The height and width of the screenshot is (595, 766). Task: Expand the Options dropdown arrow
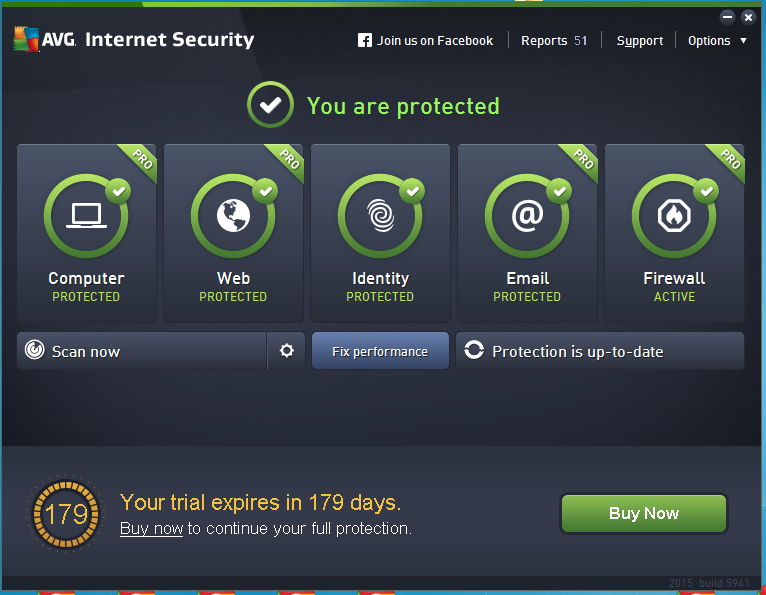(743, 41)
